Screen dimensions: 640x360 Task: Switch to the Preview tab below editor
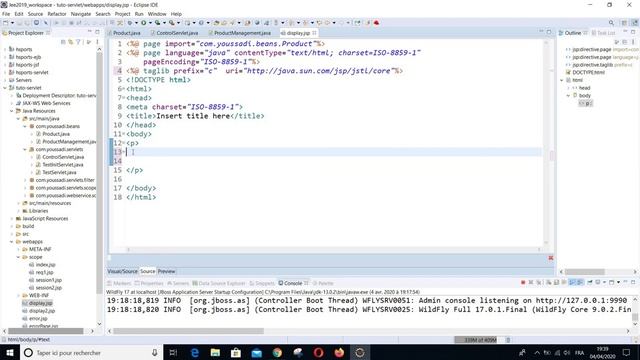point(166,271)
